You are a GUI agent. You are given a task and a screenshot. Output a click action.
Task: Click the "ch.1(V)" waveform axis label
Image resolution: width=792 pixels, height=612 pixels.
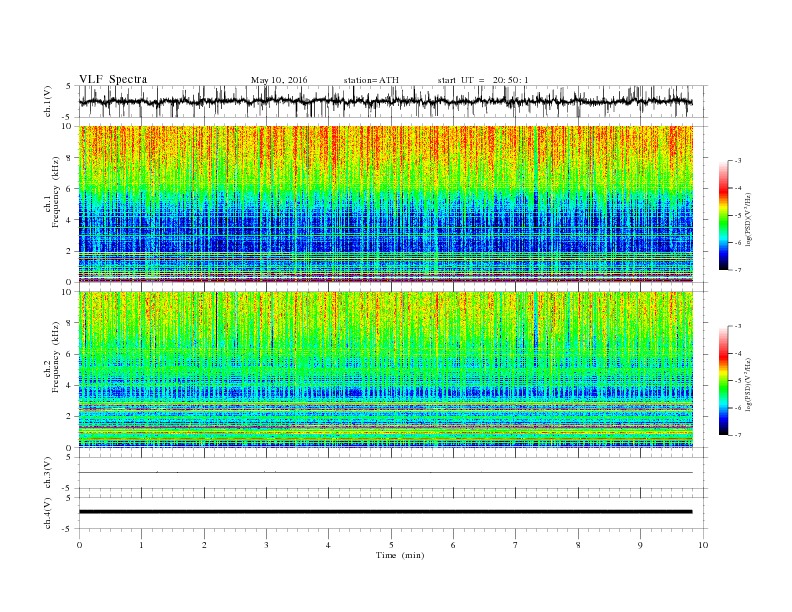coord(48,103)
